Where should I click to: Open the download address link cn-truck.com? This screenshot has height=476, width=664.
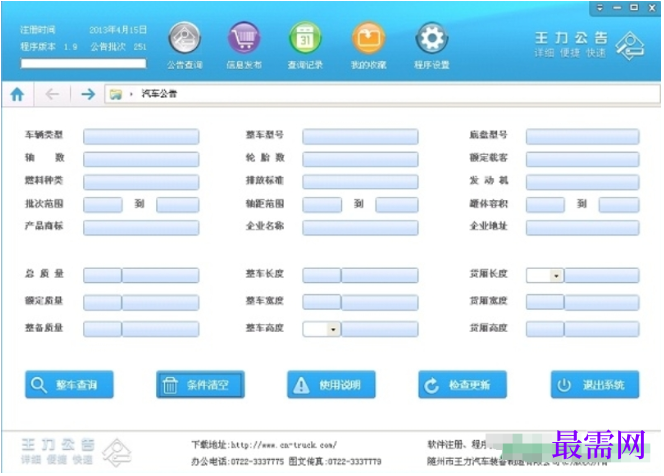pos(284,445)
